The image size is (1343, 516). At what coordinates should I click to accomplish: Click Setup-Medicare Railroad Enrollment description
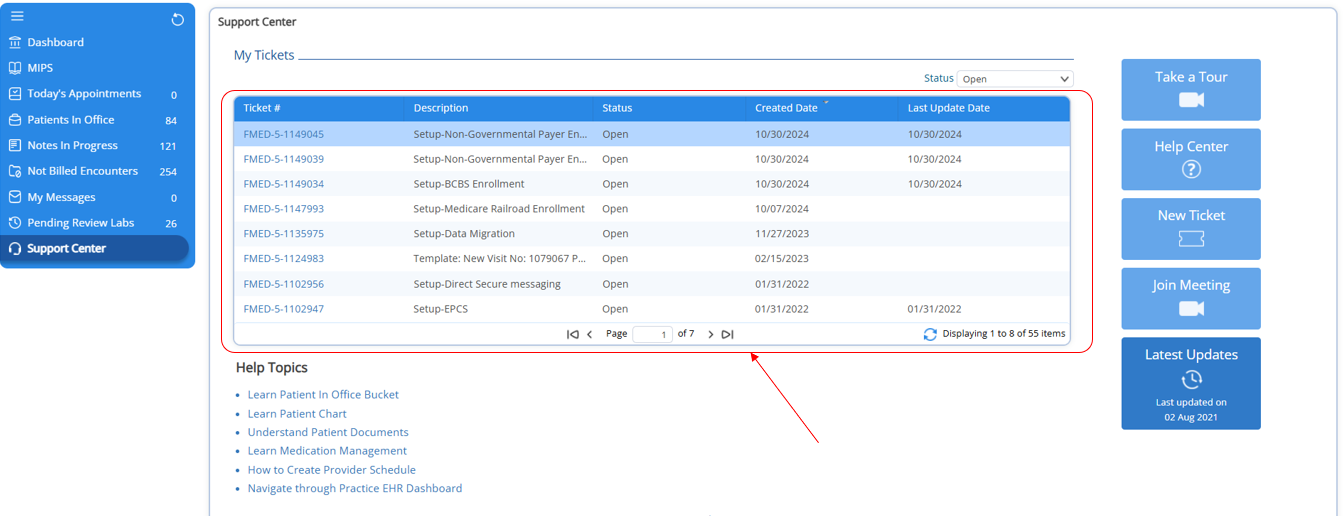click(x=499, y=209)
